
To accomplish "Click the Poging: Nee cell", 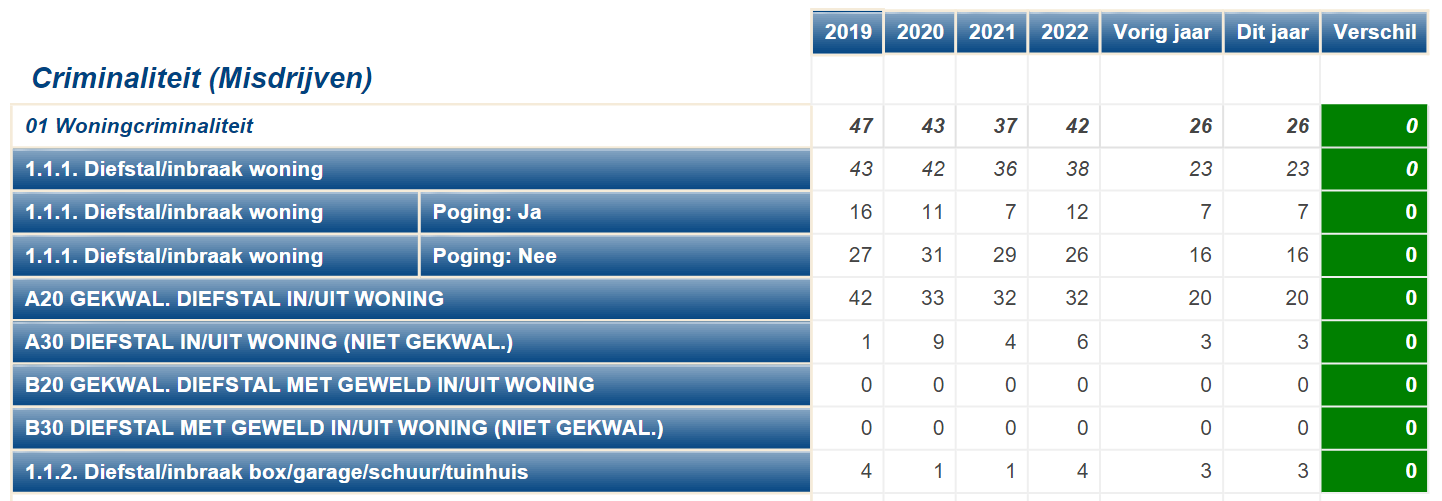I will pyautogui.click(x=614, y=256).
